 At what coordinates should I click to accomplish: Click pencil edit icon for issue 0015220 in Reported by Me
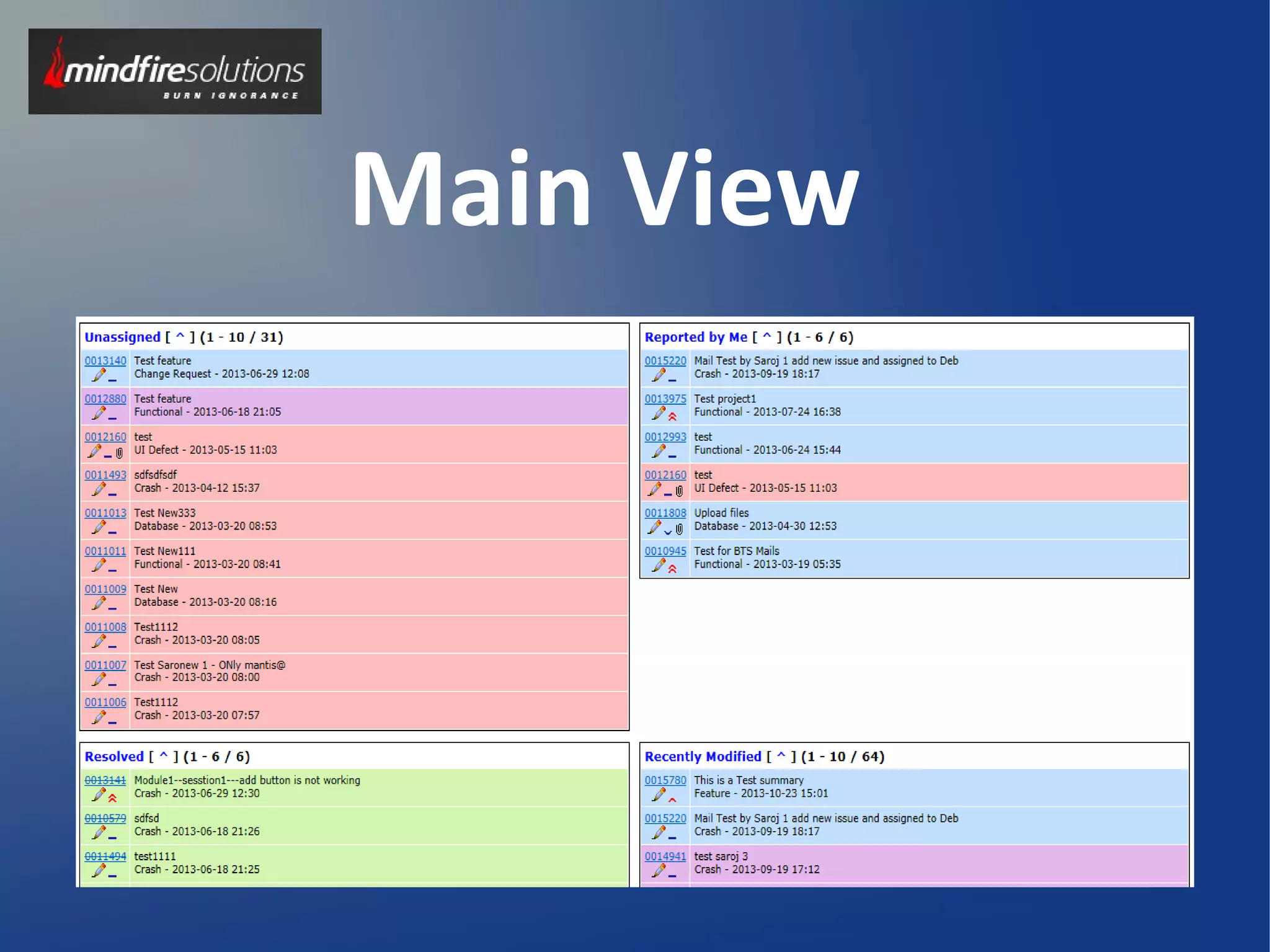(659, 375)
